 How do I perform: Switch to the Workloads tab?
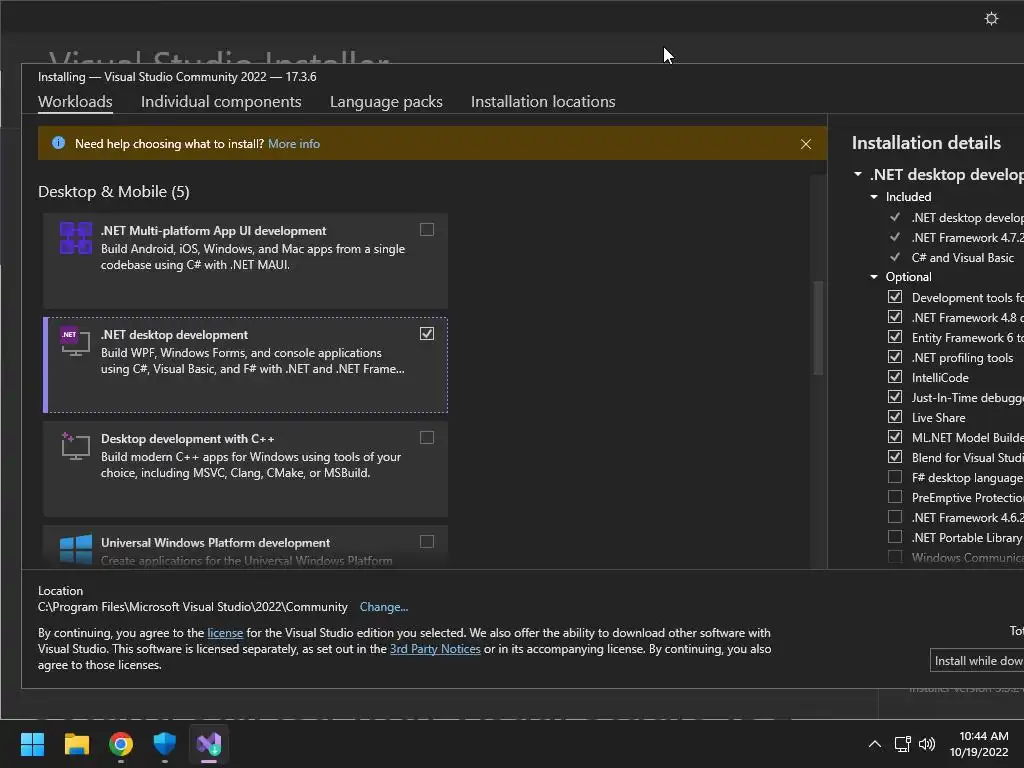pyautogui.click(x=75, y=101)
